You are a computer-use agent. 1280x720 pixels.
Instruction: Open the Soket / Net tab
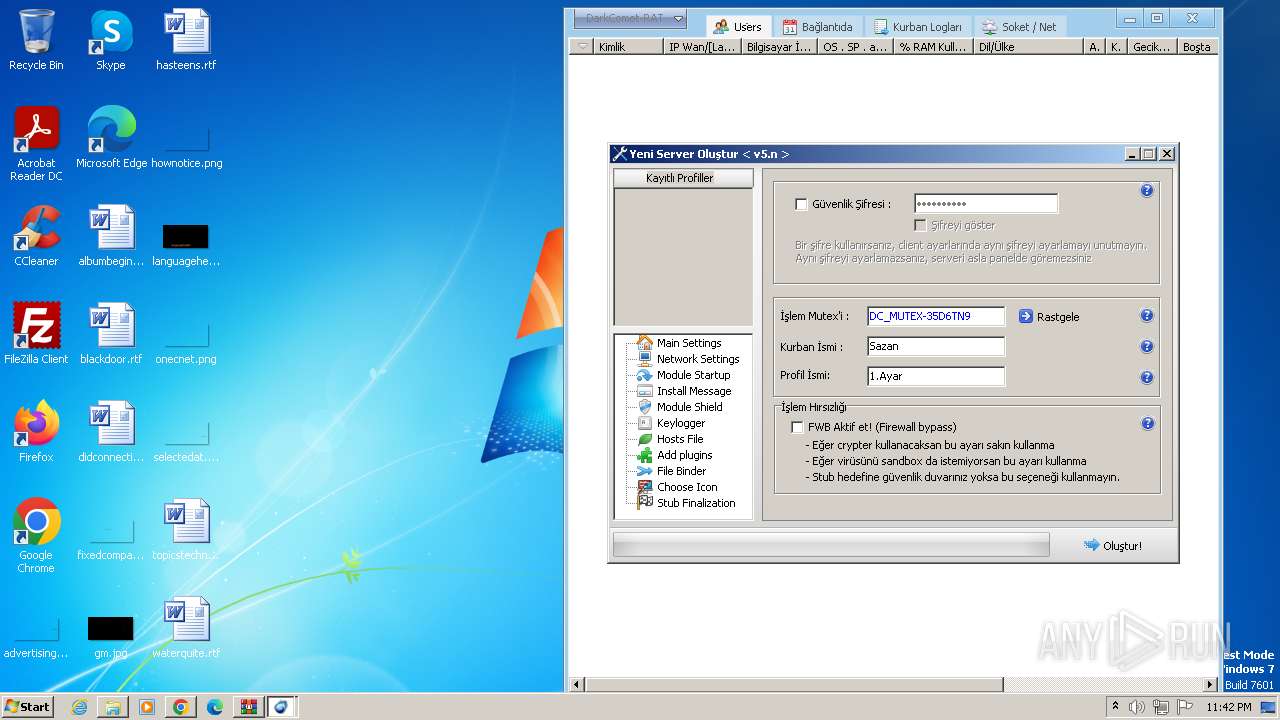(x=1019, y=27)
